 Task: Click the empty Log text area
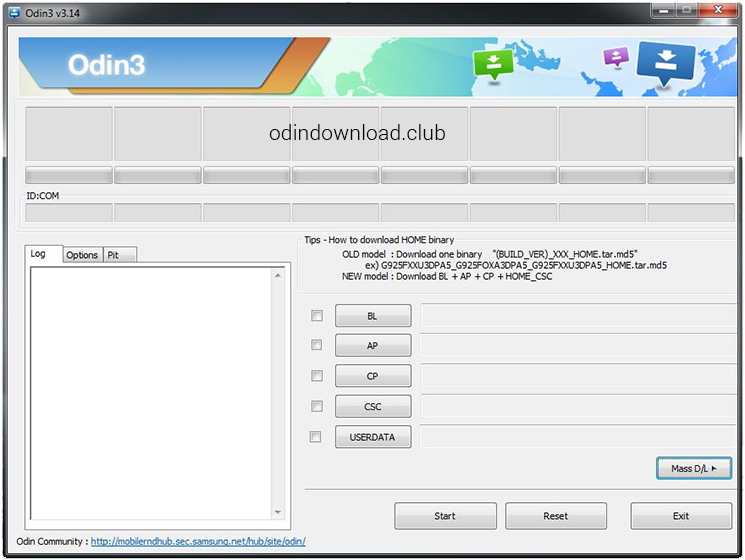click(x=152, y=393)
